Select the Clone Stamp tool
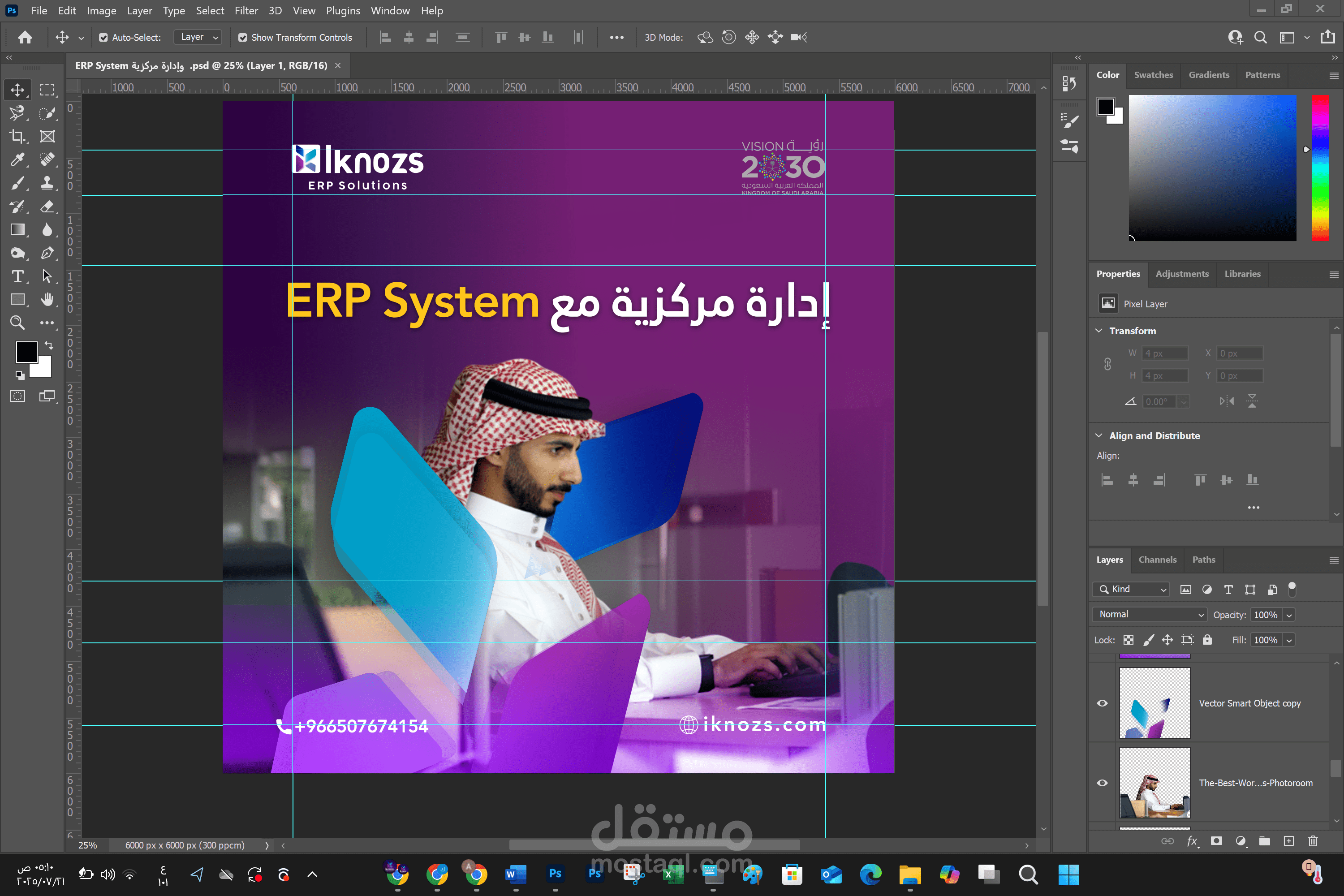 (48, 183)
